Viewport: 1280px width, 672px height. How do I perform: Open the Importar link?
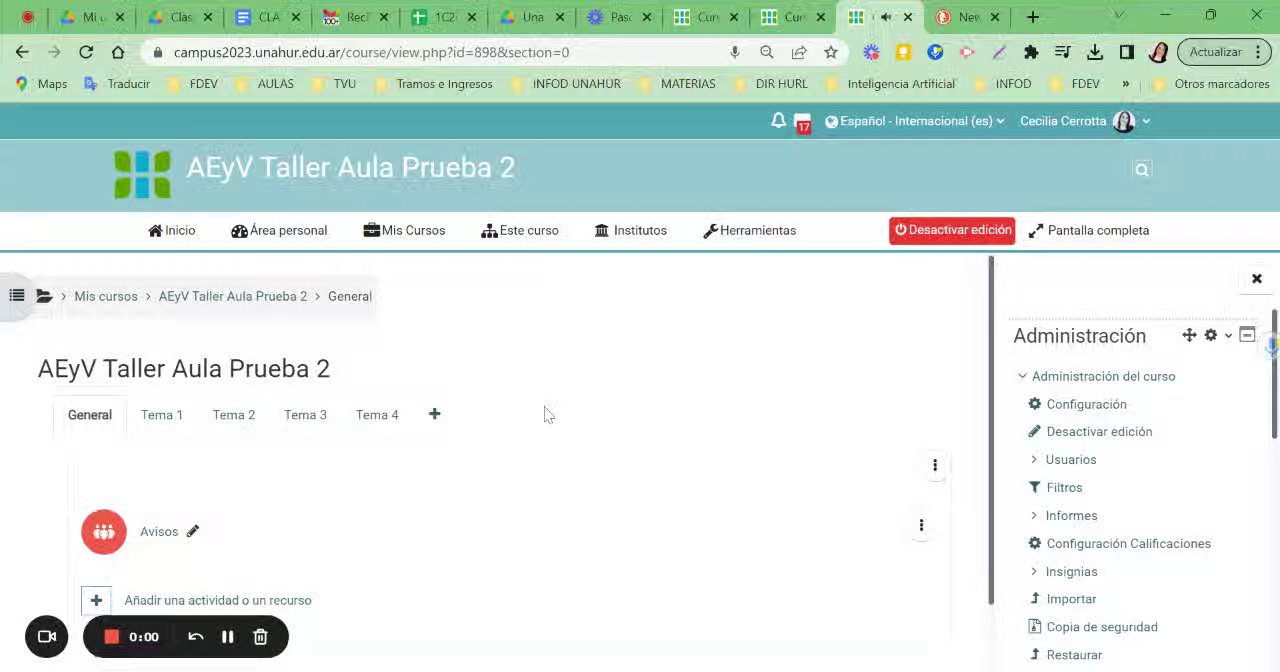coord(1071,599)
